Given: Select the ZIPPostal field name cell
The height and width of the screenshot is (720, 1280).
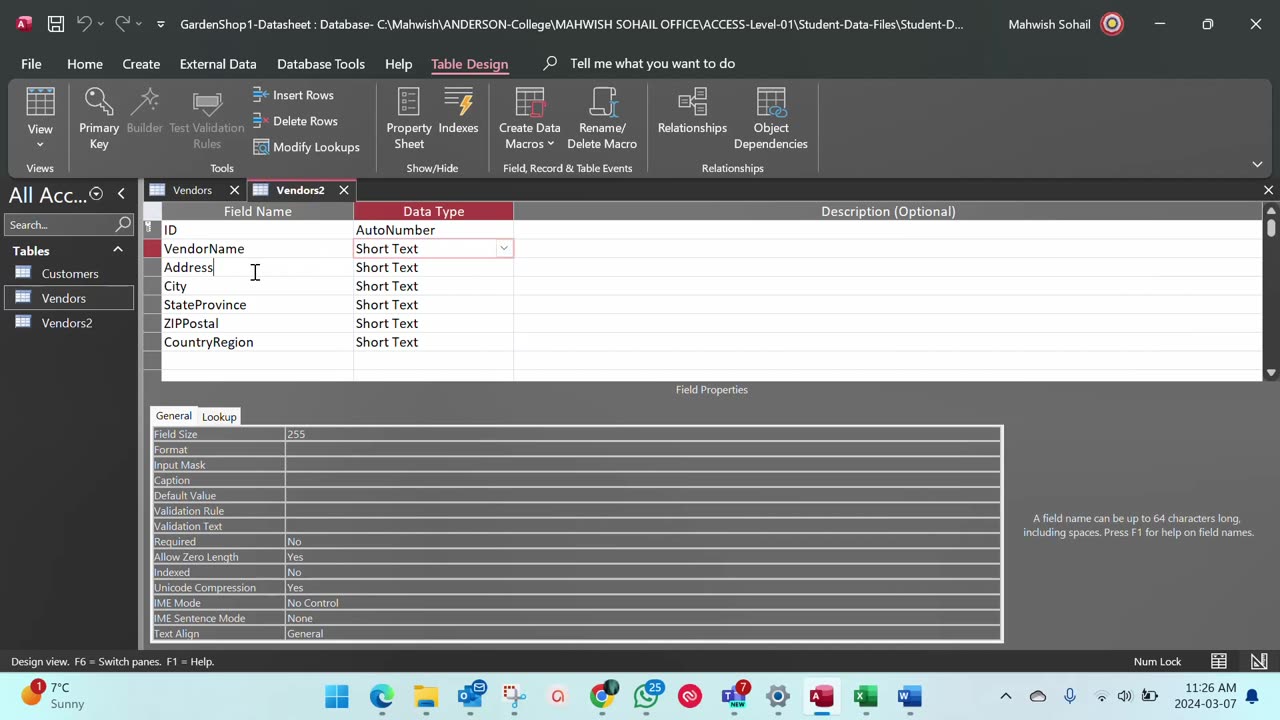Looking at the screenshot, I should pos(258,323).
